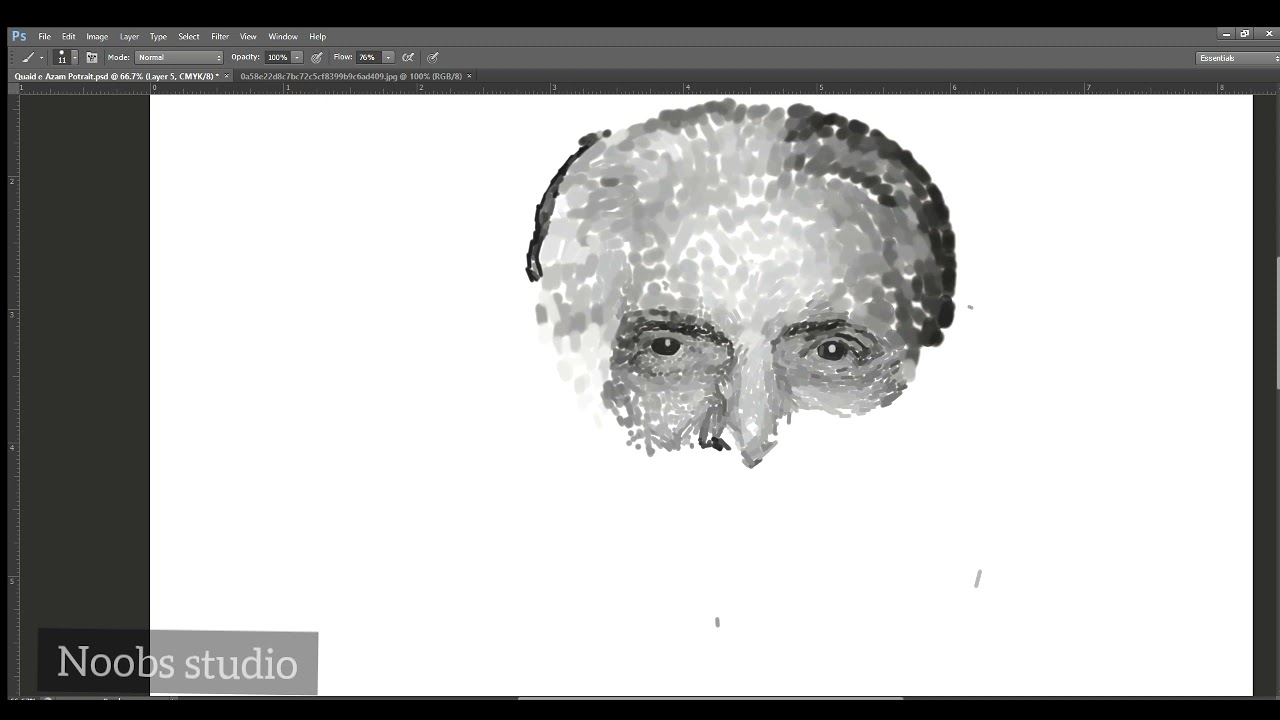Open the Essentials workspace dropdown
Image resolution: width=1280 pixels, height=720 pixels.
point(1238,58)
